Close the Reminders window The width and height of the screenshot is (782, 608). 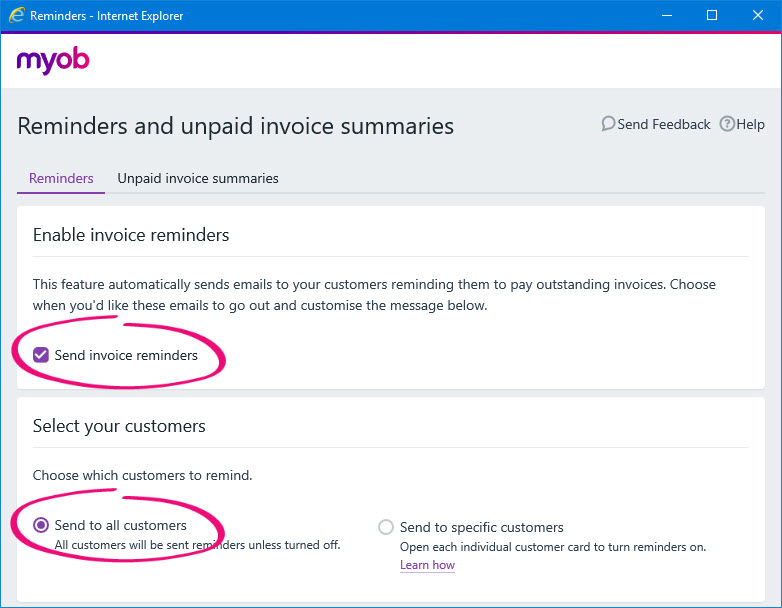758,15
